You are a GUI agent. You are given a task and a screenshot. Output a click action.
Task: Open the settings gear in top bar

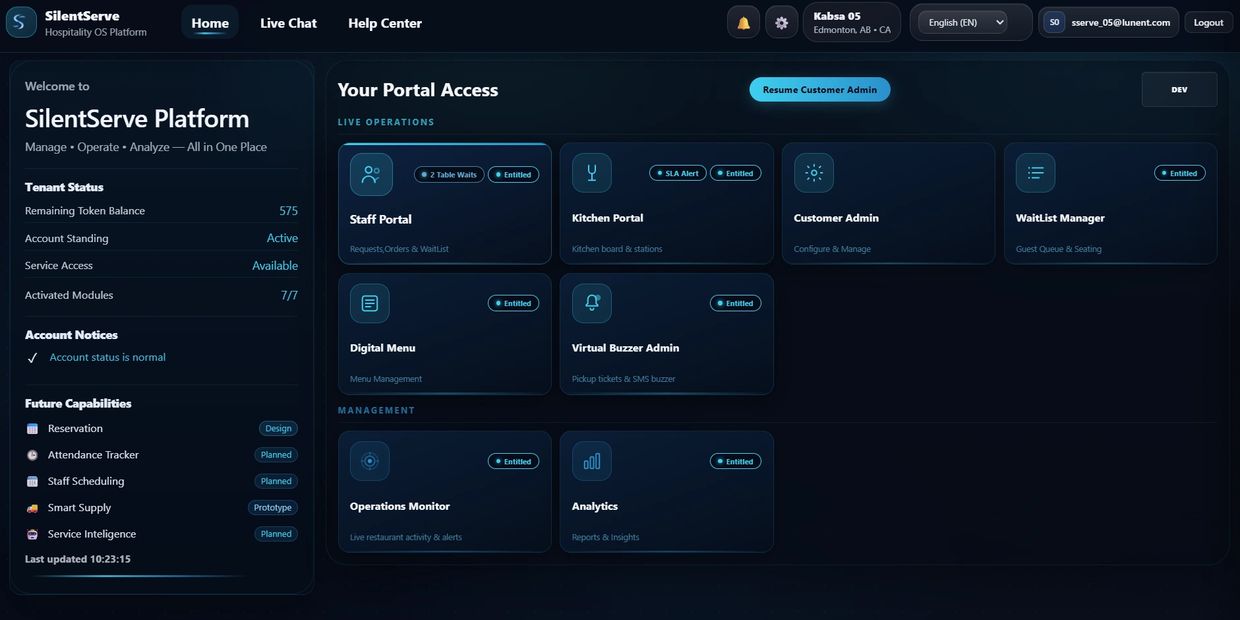[x=781, y=21]
